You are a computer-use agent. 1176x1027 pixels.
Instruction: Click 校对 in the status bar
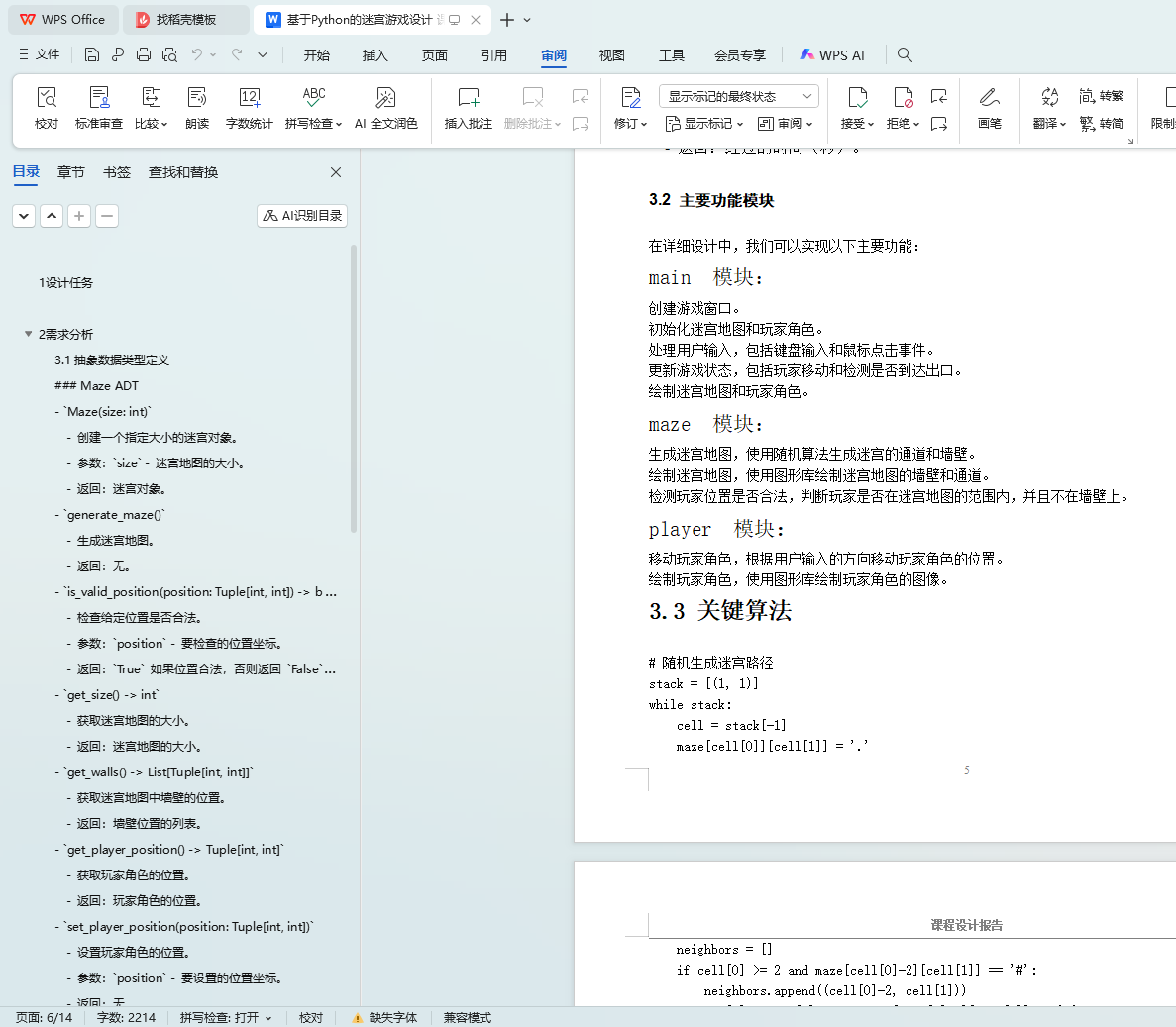[x=311, y=1017]
